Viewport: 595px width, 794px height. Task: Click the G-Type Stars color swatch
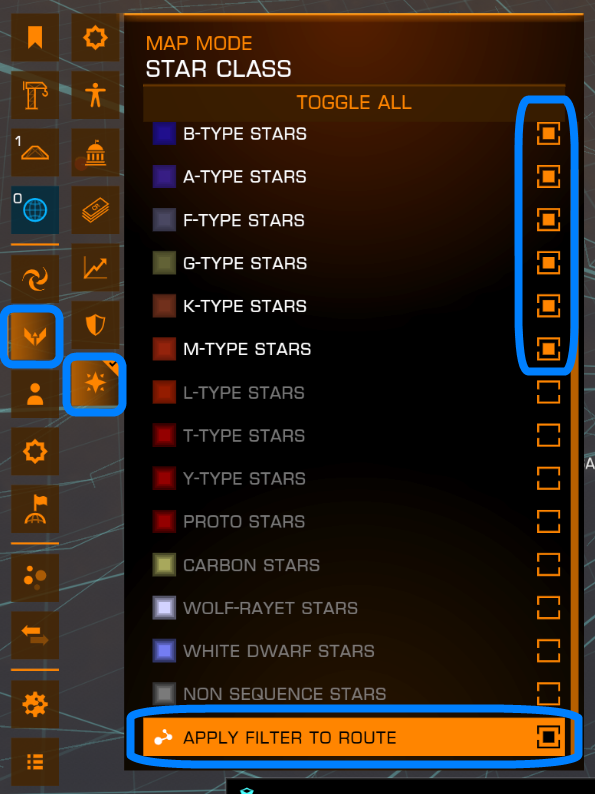tap(164, 263)
